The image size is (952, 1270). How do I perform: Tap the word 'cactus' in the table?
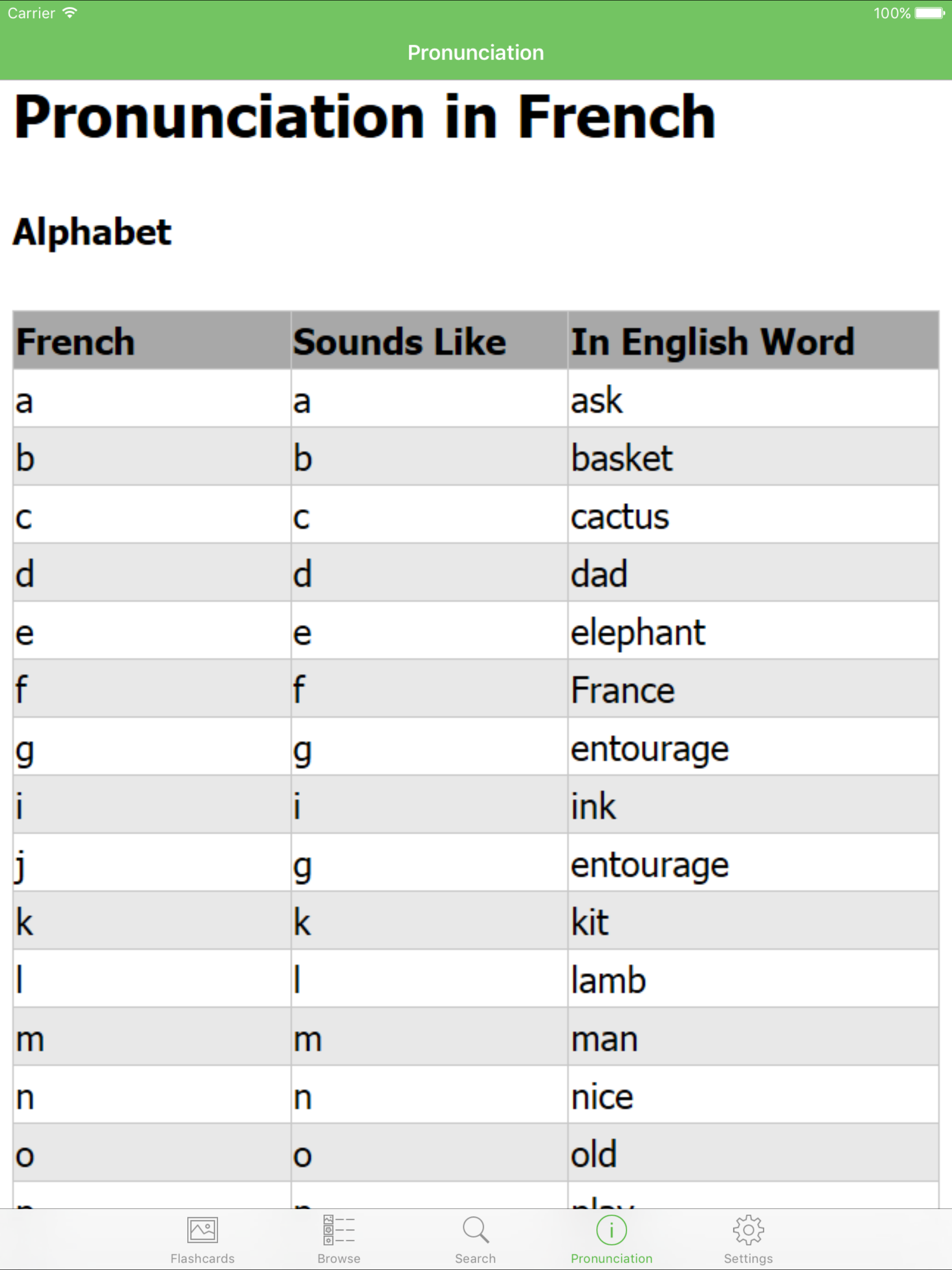pos(620,517)
